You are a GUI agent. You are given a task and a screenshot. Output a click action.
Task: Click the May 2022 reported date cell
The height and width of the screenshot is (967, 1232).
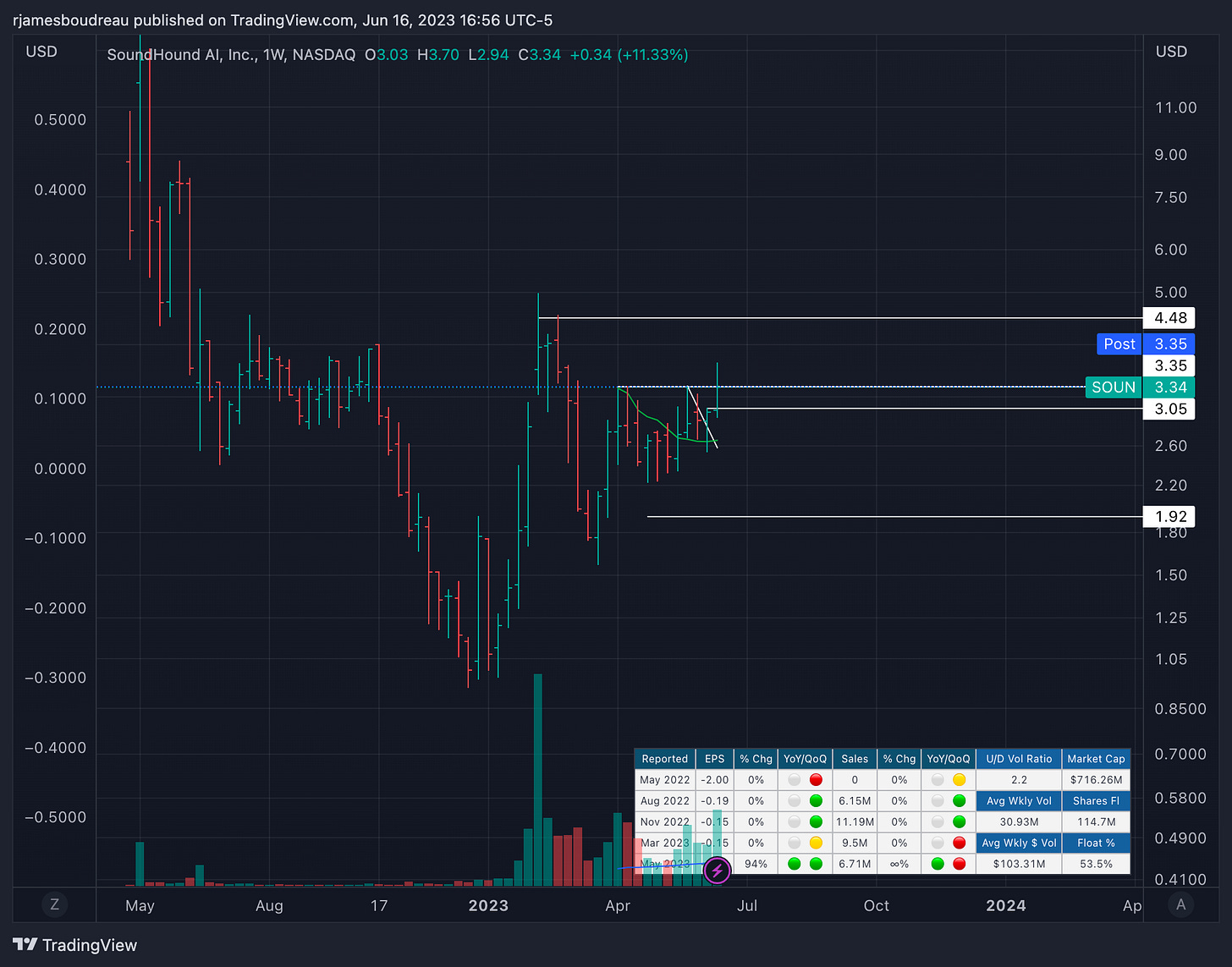pos(665,780)
